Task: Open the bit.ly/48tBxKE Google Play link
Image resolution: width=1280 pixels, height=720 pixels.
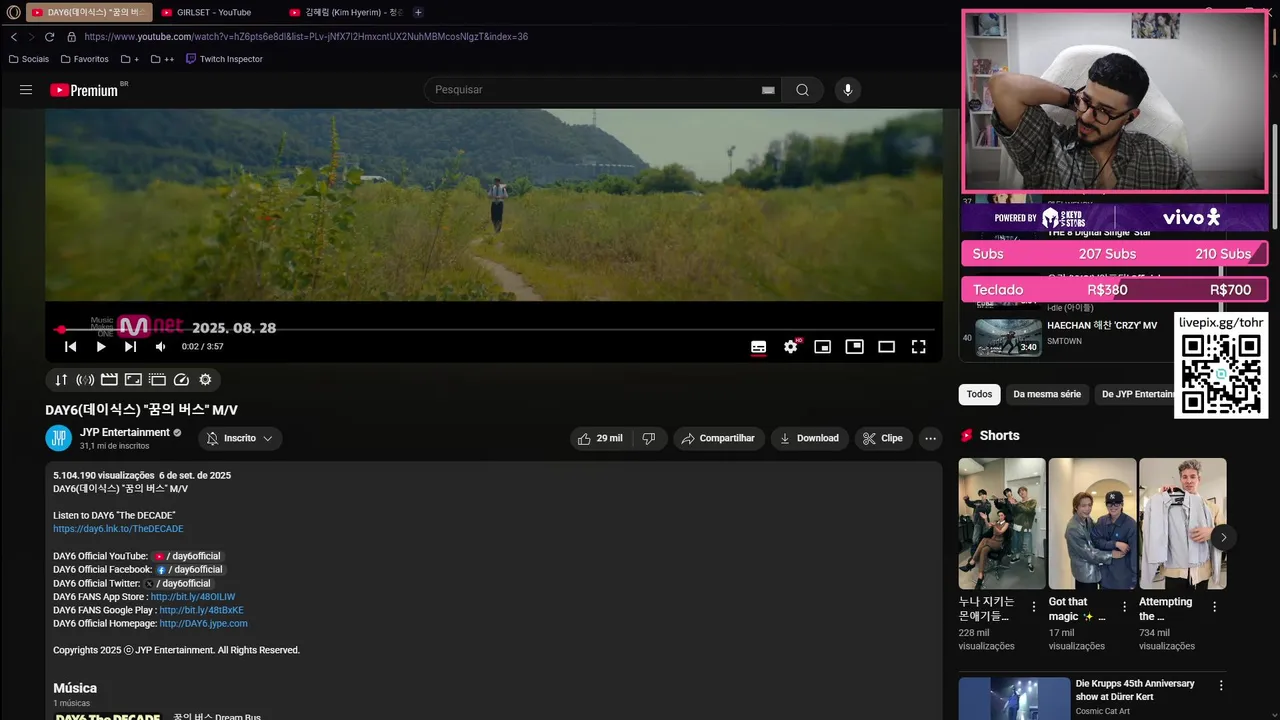Action: coord(201,610)
